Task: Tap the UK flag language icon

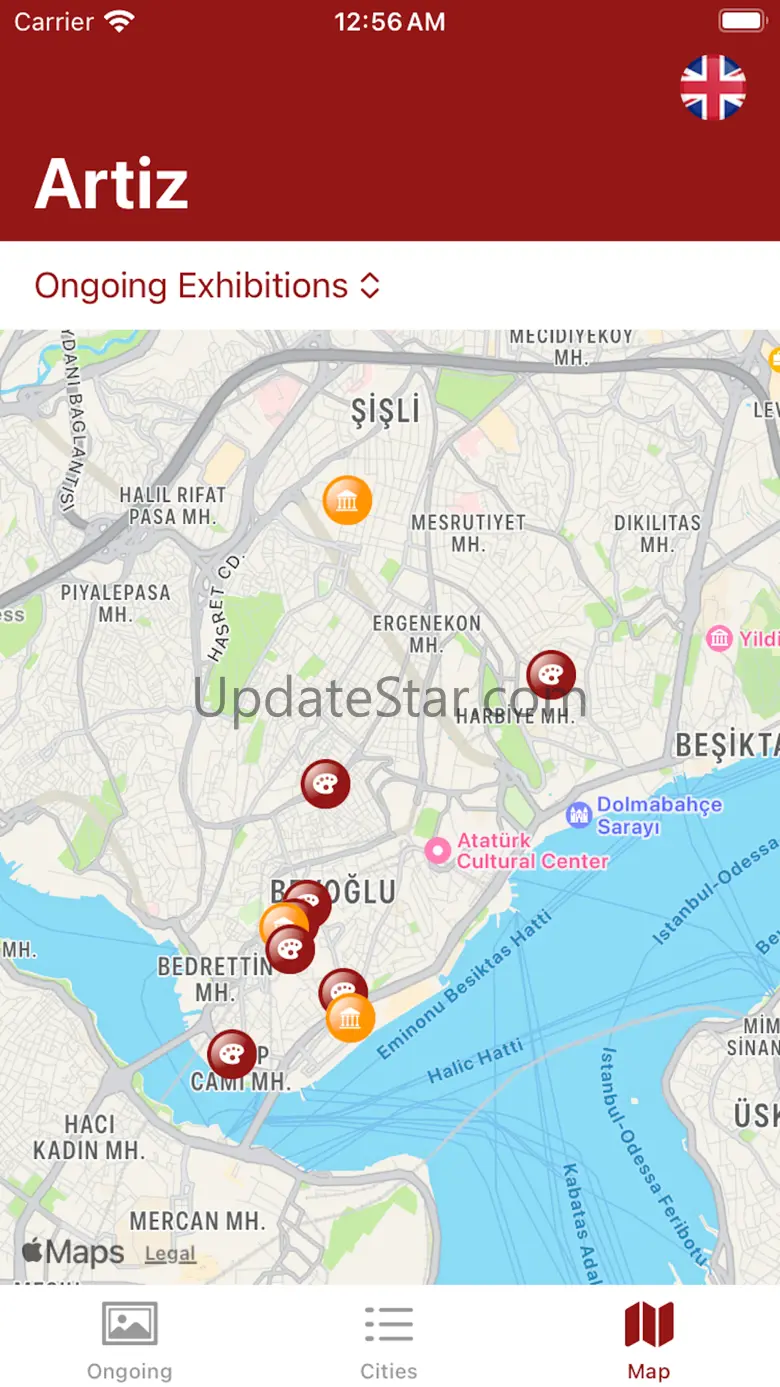Action: point(713,88)
